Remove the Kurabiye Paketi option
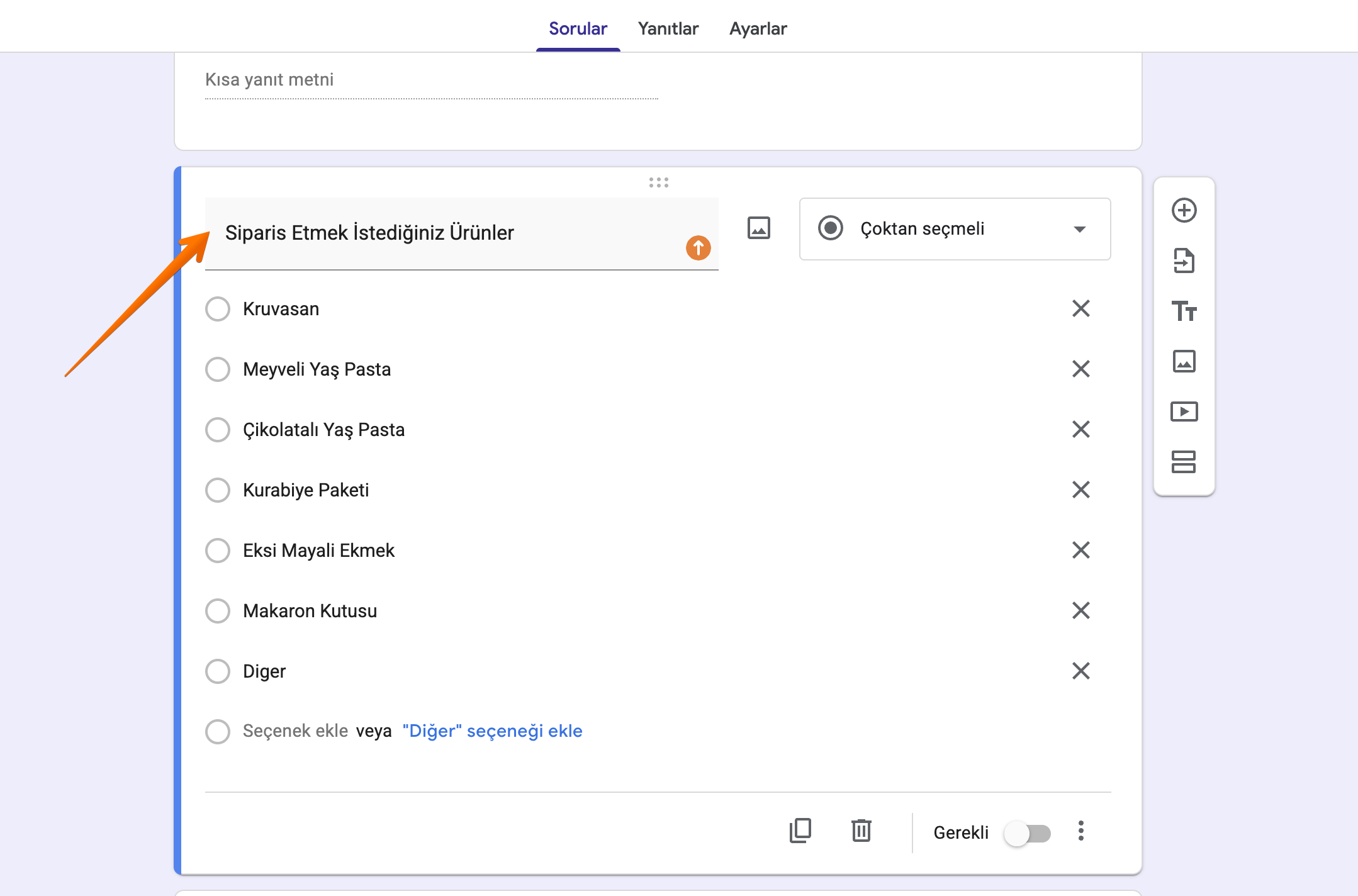This screenshot has width=1358, height=896. [1080, 490]
